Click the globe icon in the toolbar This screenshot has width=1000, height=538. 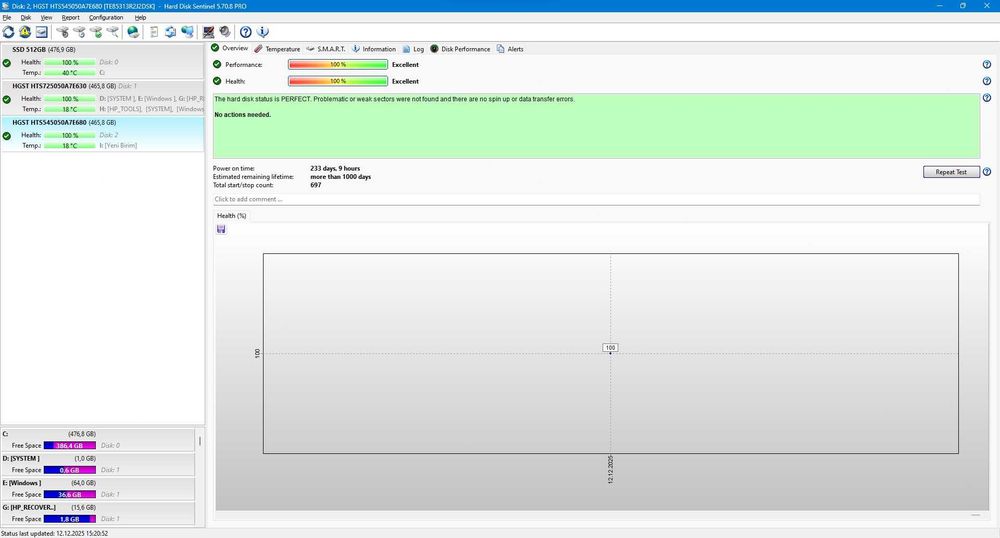[x=133, y=32]
